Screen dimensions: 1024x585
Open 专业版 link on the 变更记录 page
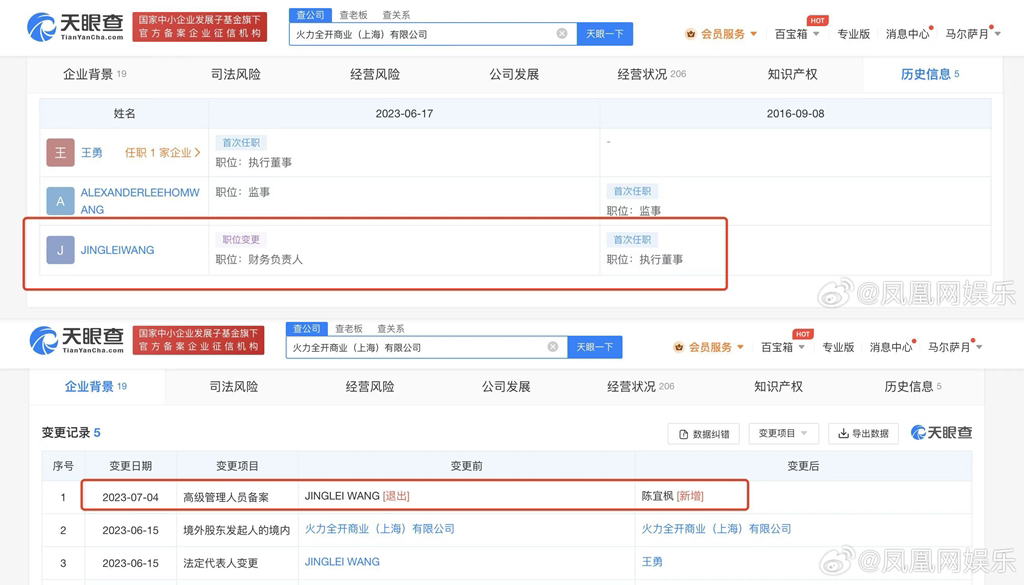[x=838, y=347]
